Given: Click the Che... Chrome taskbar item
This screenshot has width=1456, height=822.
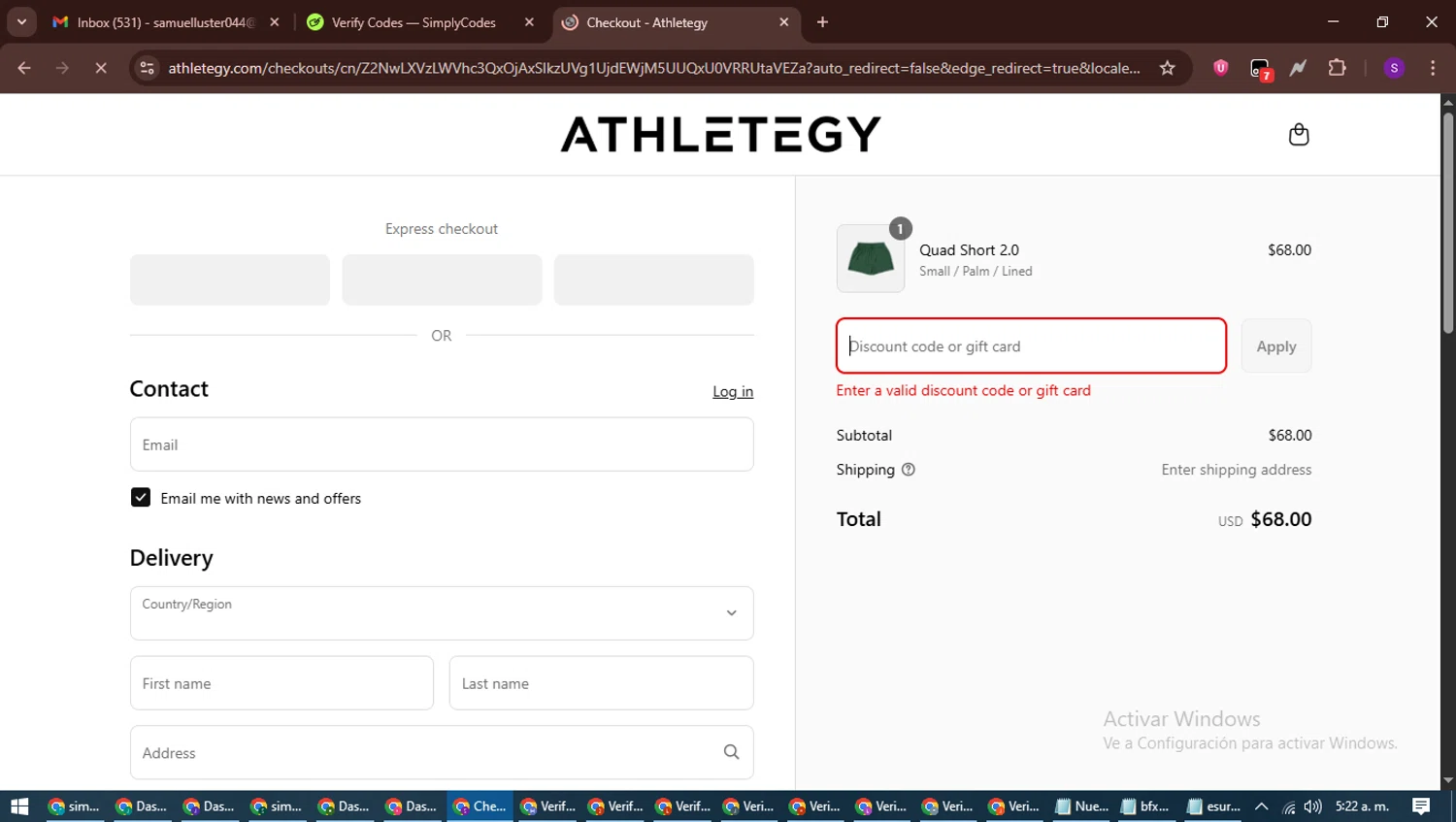Looking at the screenshot, I should (x=480, y=806).
